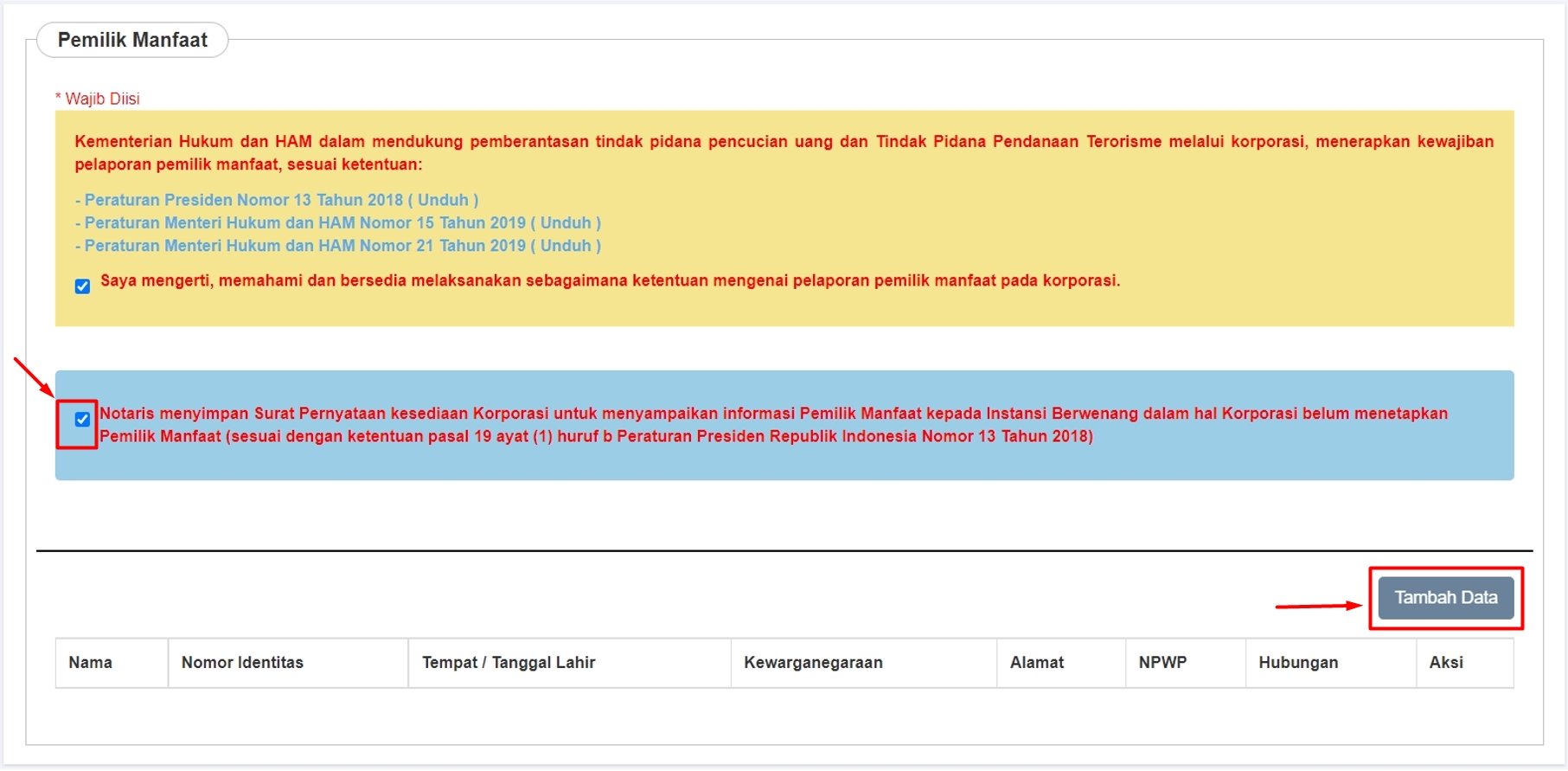This screenshot has width=1568, height=771.
Task: Select the Nomor Identitas column header
Action: [x=242, y=663]
